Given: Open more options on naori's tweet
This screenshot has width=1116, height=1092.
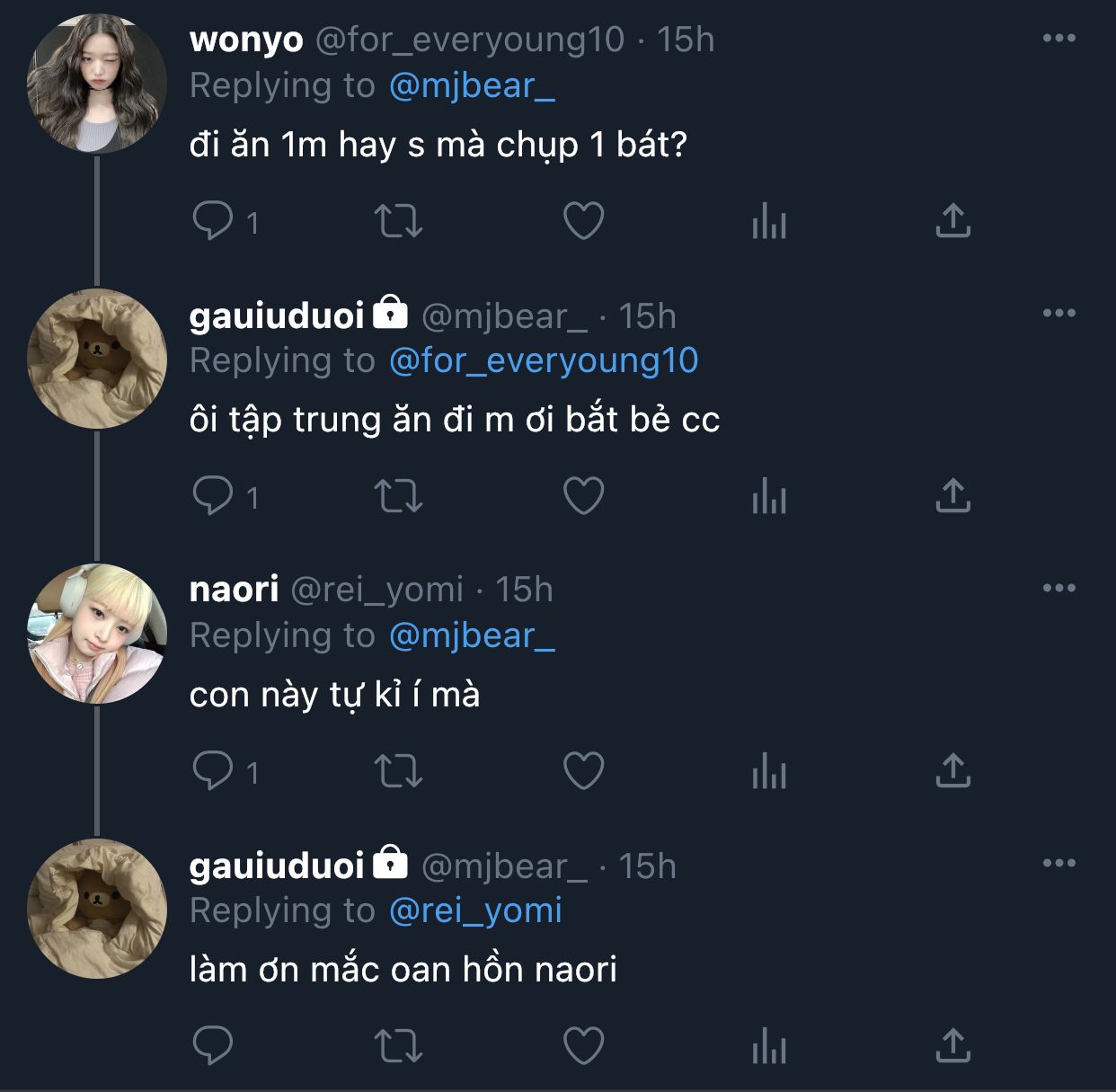Looking at the screenshot, I should (x=1058, y=588).
